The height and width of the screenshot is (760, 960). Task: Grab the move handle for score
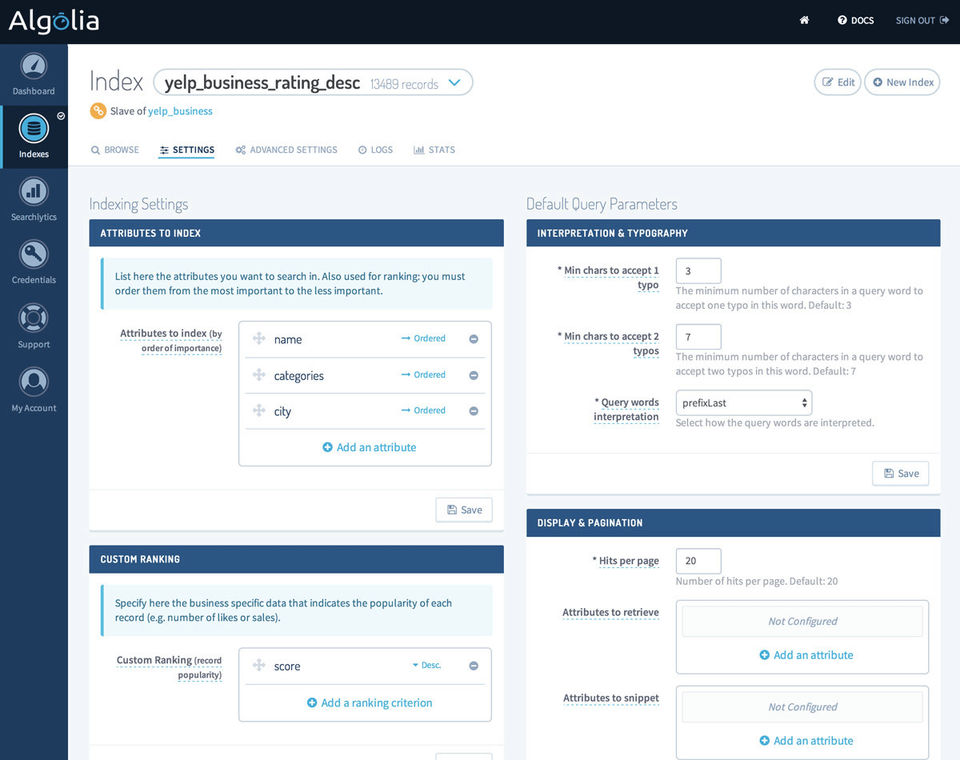259,665
